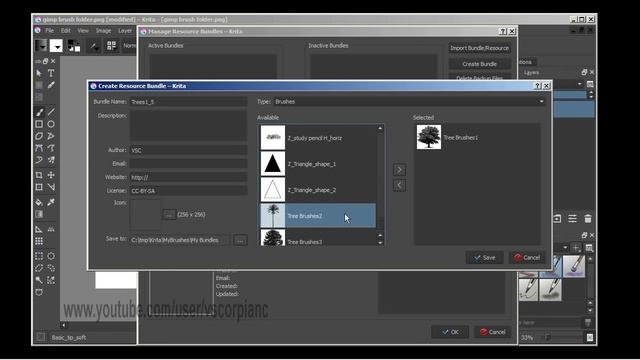
Task: Open the layer blending mode dropdown
Action: 569,84
